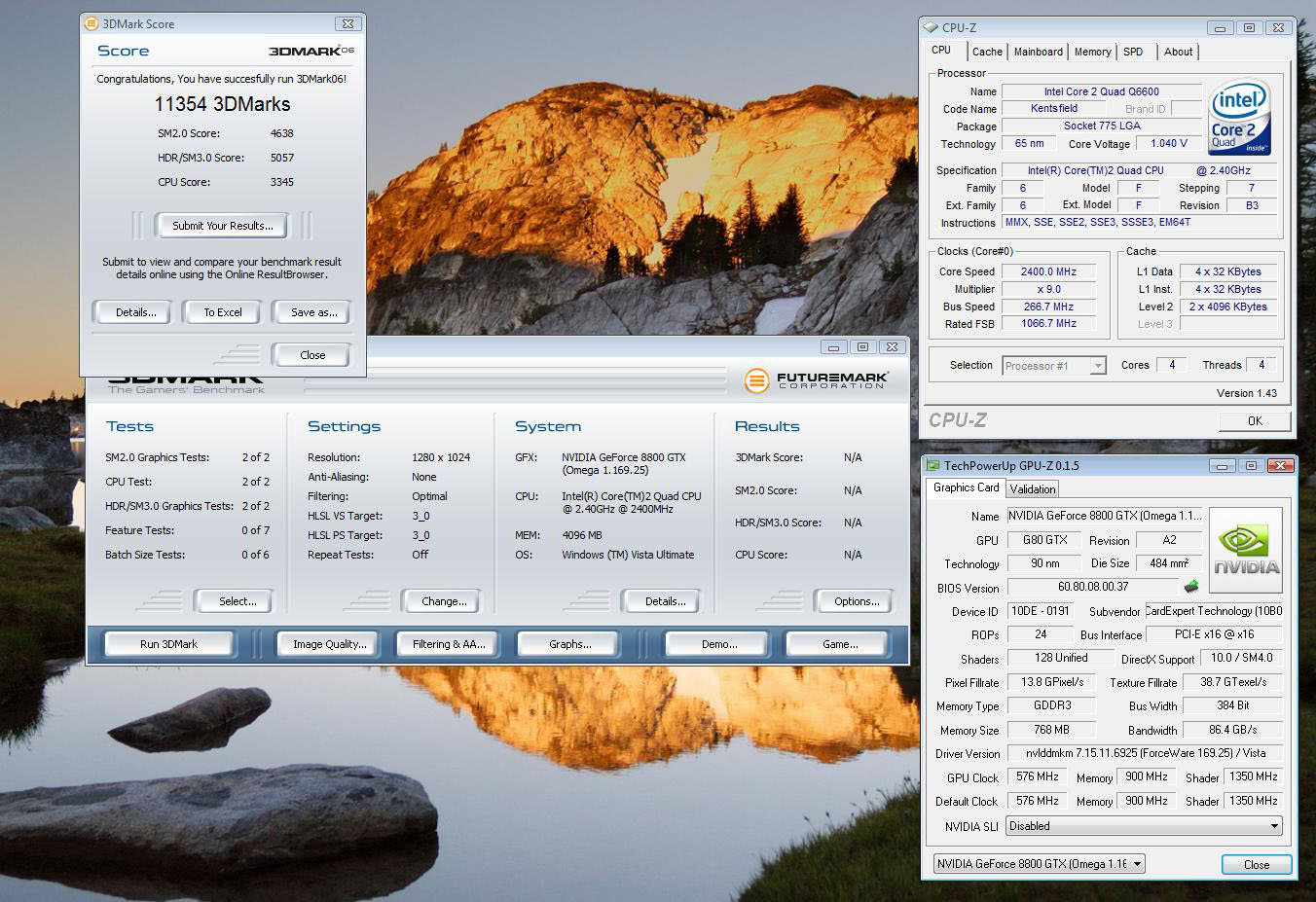Click the 3DMark Score window title icon

pyautogui.click(x=91, y=23)
